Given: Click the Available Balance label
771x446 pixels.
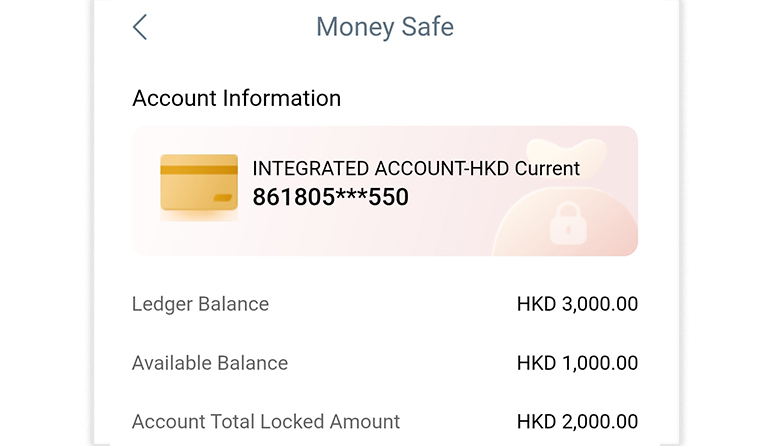Looking at the screenshot, I should coord(210,363).
